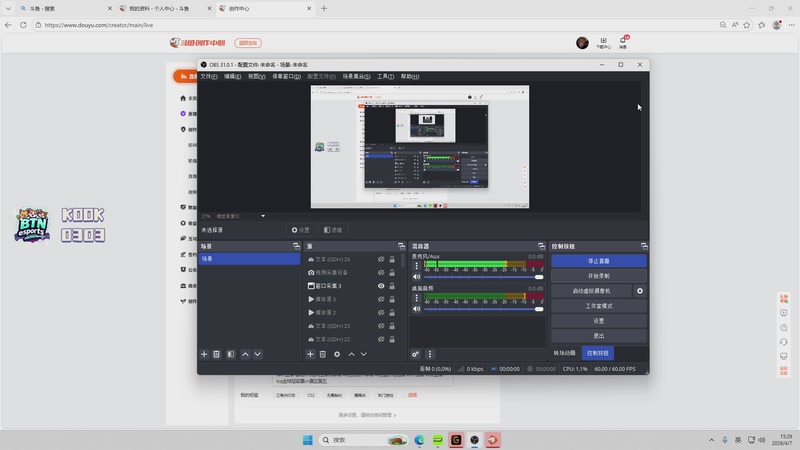Screen dimensions: 800x450
Task: Pop out the Audio Mixer dock panel
Action: pyautogui.click(x=541, y=246)
